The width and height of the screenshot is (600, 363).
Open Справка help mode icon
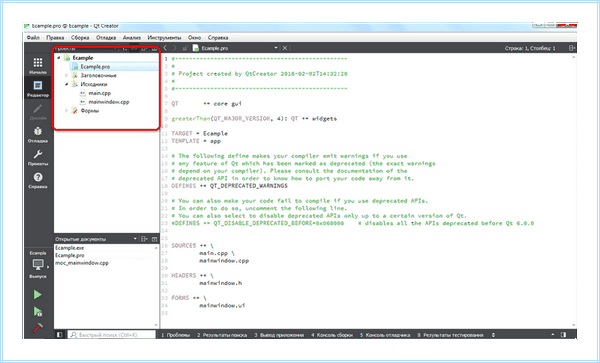tap(38, 180)
